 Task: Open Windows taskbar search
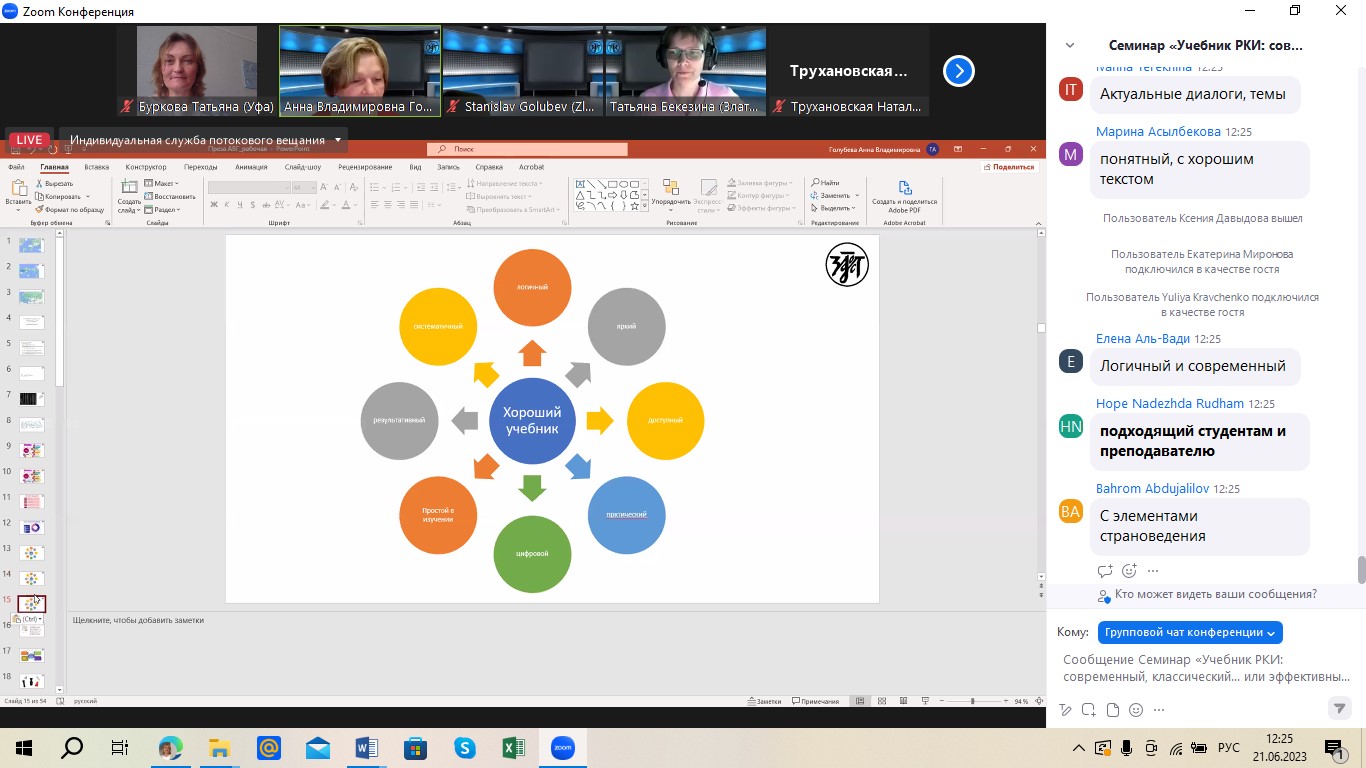(72, 748)
